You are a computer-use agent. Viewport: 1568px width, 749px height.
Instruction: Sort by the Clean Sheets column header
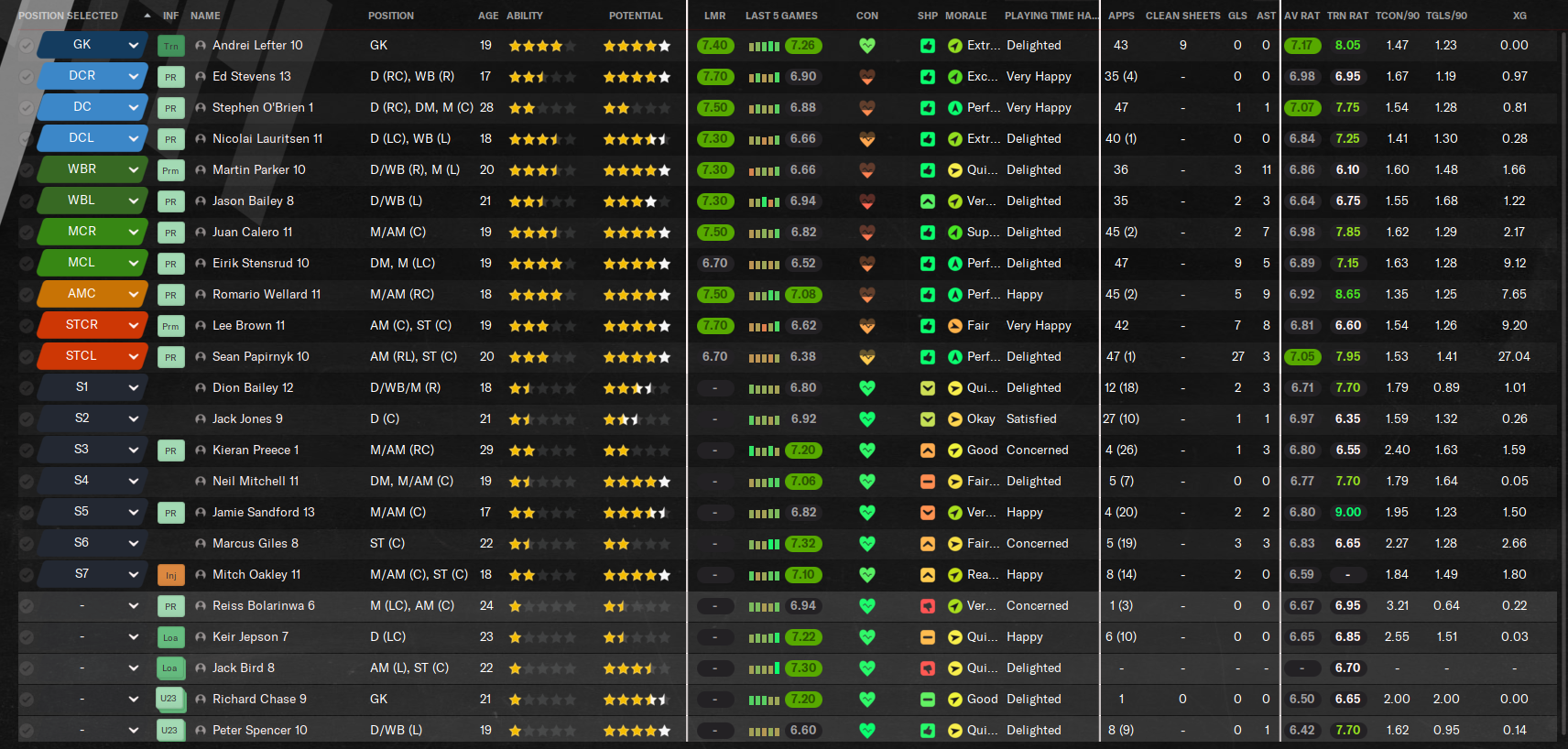(x=1182, y=16)
